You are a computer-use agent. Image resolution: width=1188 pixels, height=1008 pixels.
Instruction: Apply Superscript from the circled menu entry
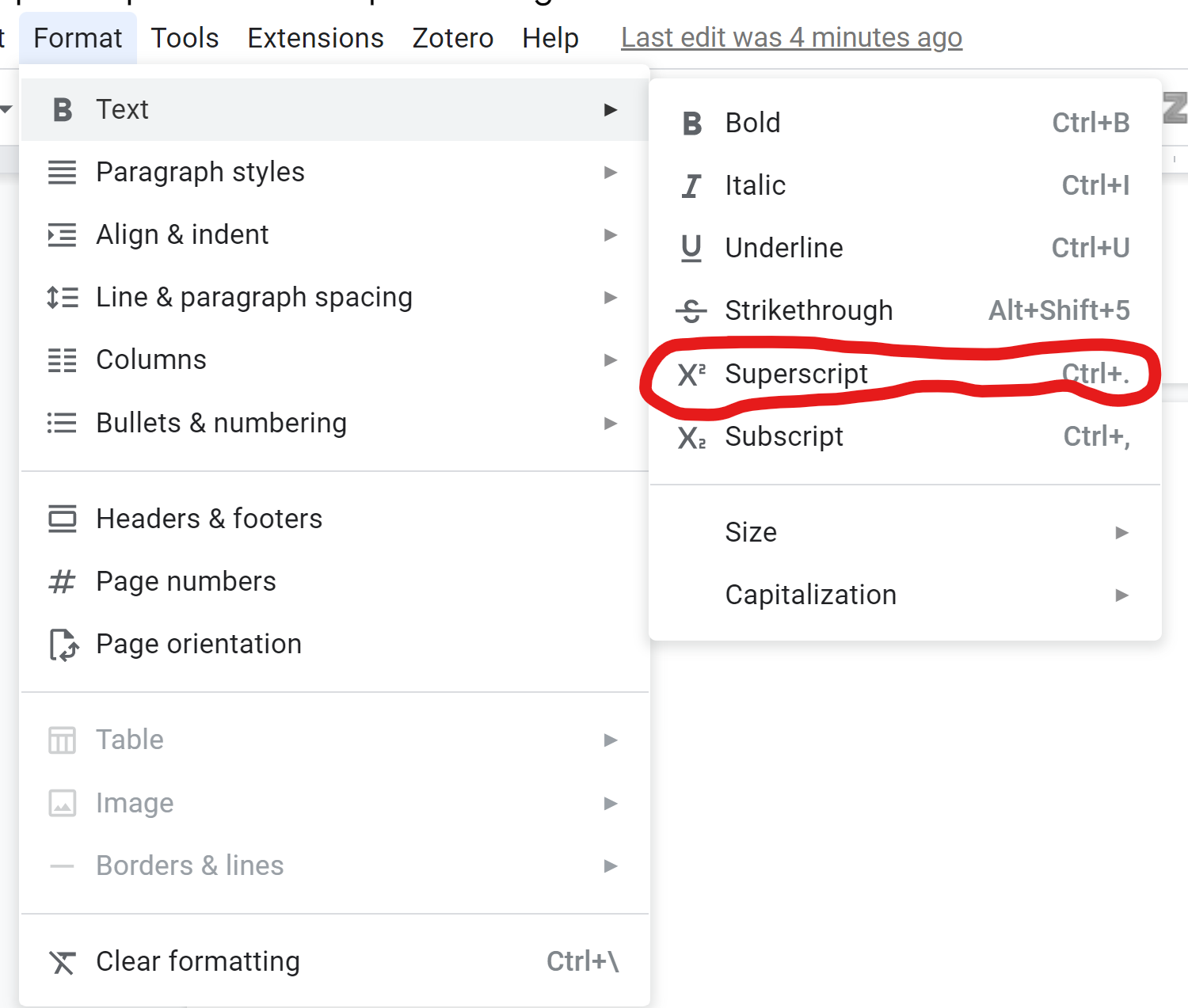pyautogui.click(x=796, y=374)
